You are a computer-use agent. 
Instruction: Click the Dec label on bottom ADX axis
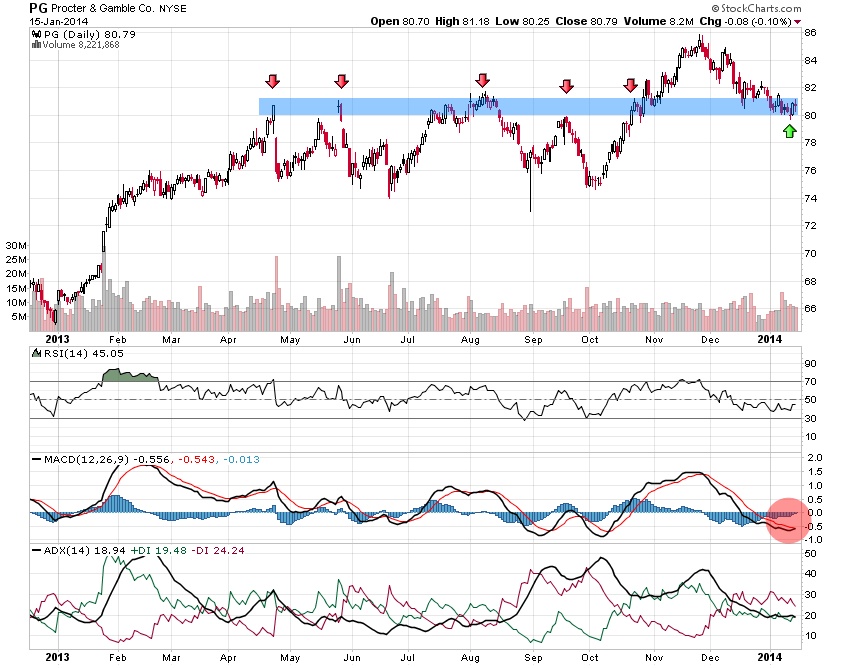click(x=710, y=657)
